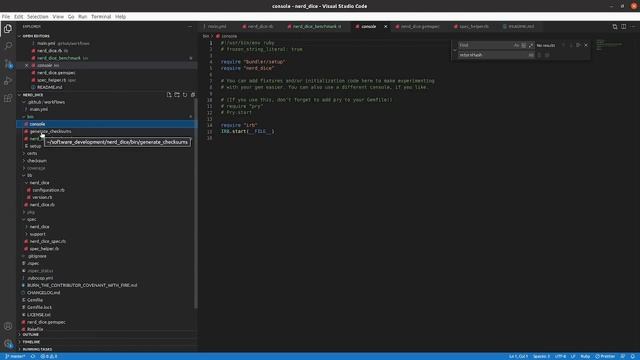The width and height of the screenshot is (640, 360).
Task: Toggle Use Regular Expression in the Find box
Action: (531, 45)
